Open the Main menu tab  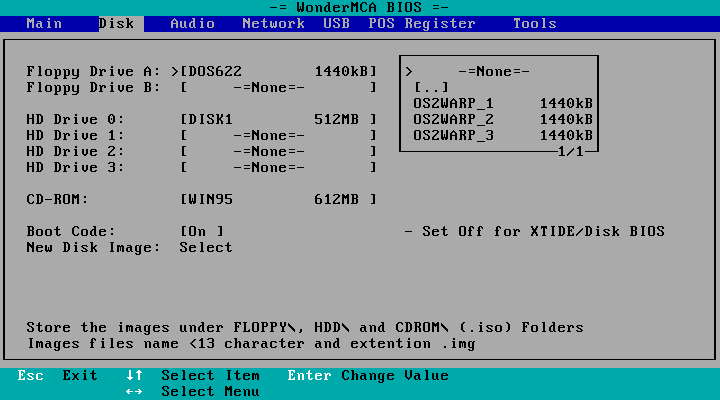[44, 23]
